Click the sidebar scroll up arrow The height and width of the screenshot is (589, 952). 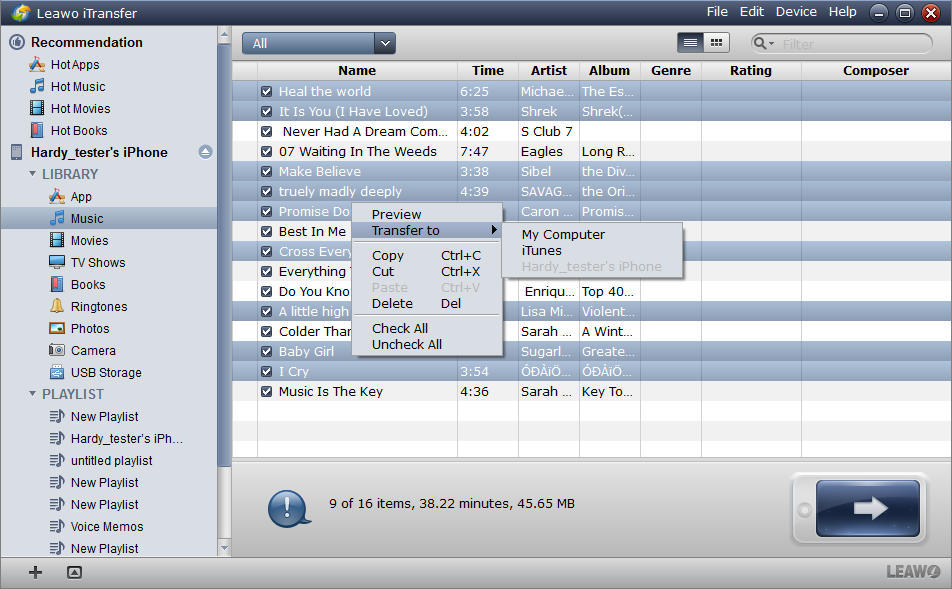pos(224,35)
